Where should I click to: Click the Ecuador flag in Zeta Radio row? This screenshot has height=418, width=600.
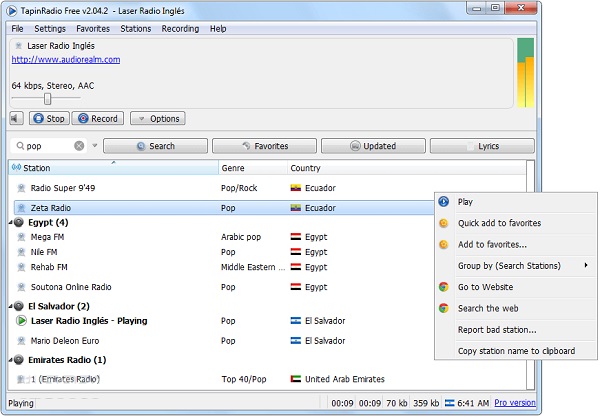(295, 208)
